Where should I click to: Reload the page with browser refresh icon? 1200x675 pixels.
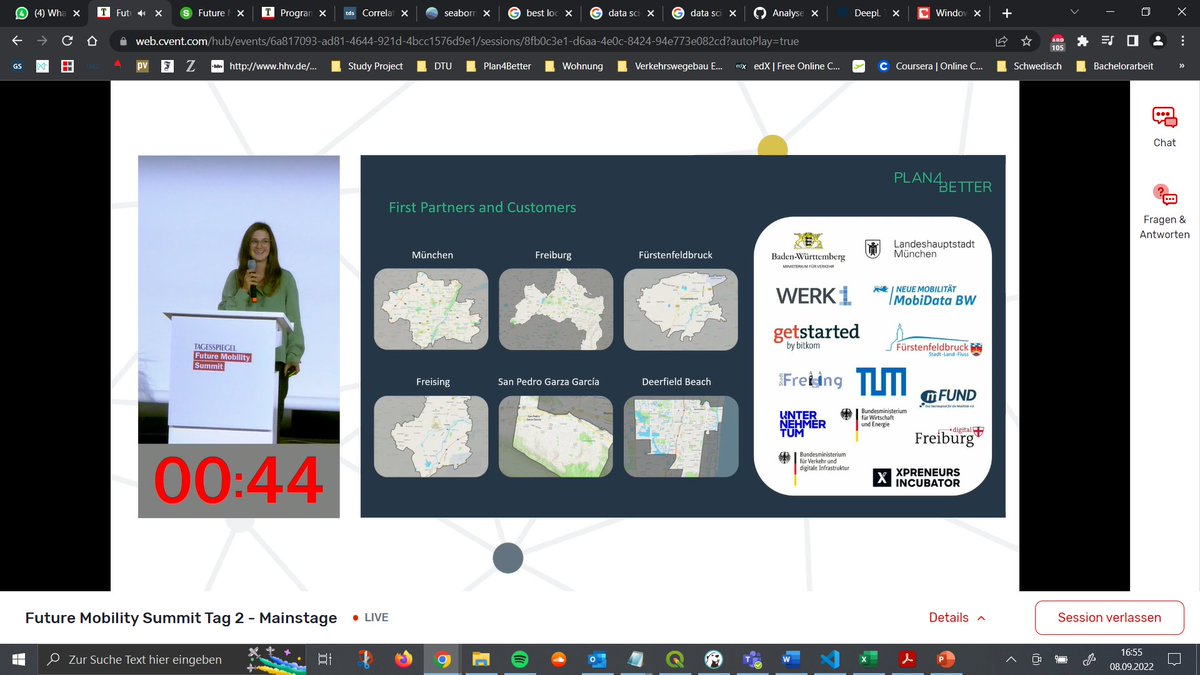pos(67,42)
